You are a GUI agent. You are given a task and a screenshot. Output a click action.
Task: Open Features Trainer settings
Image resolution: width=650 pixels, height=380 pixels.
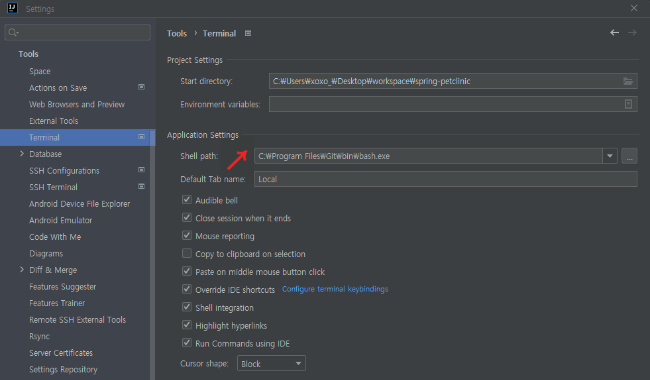point(57,303)
